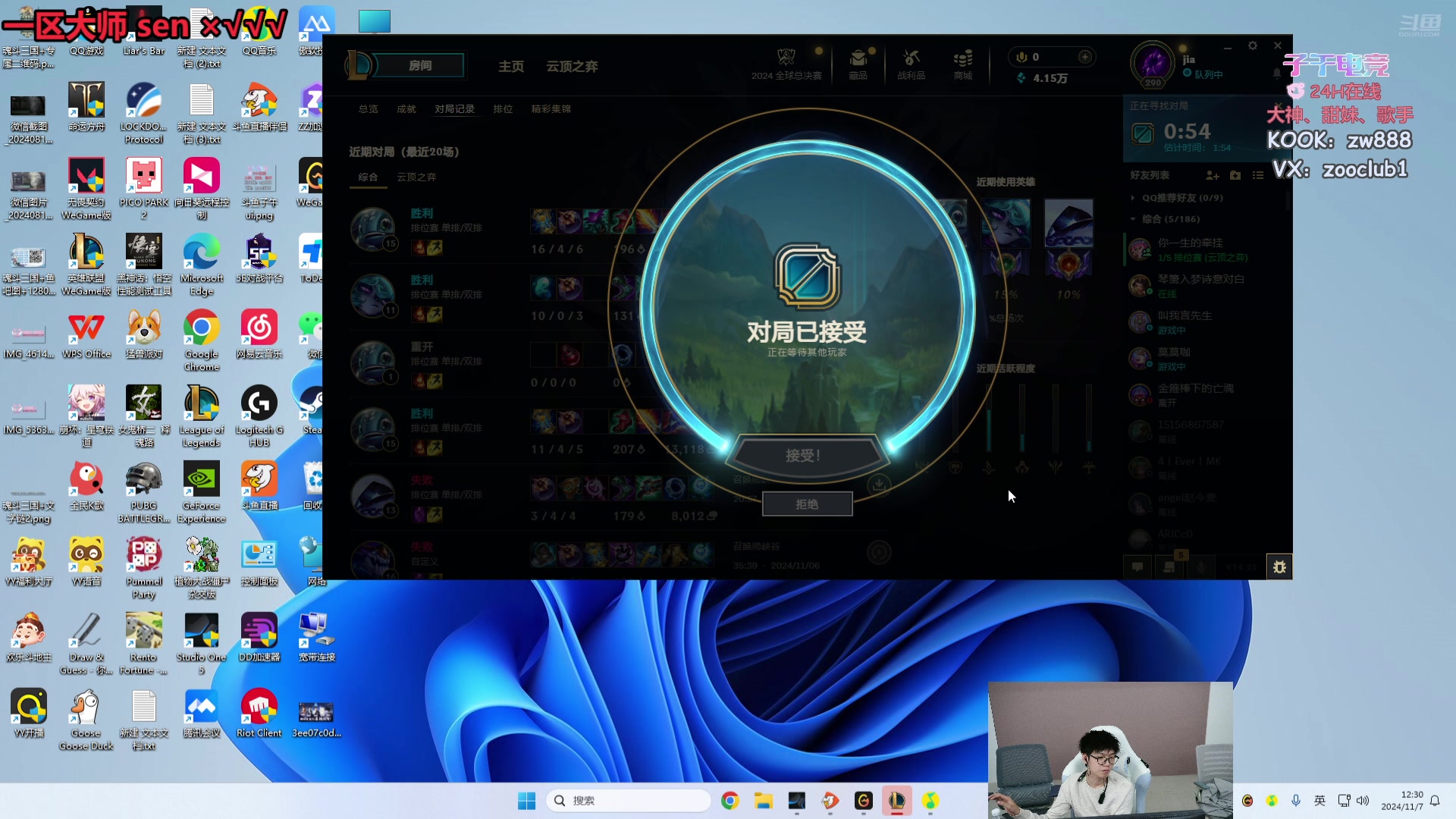The height and width of the screenshot is (819, 1456).
Task: Open the chat bubble icon below friends list
Action: 1137,566
